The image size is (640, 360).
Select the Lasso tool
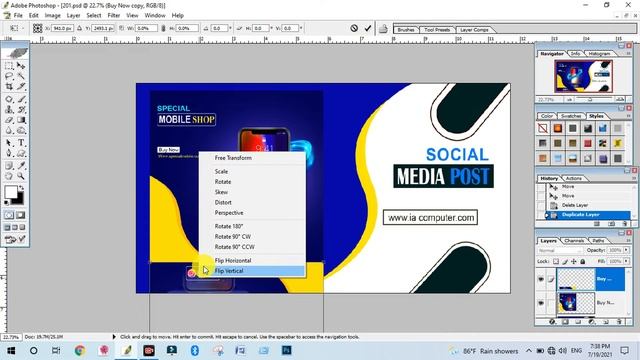pos(9,76)
